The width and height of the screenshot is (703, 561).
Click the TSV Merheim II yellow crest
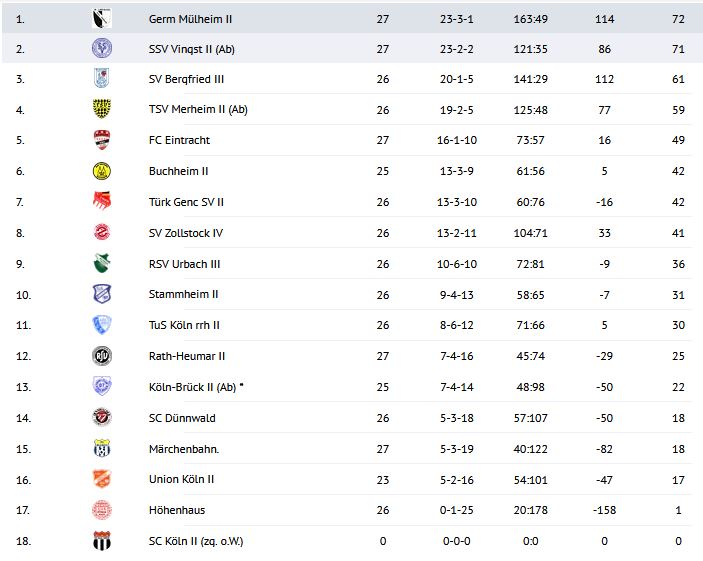(x=101, y=109)
